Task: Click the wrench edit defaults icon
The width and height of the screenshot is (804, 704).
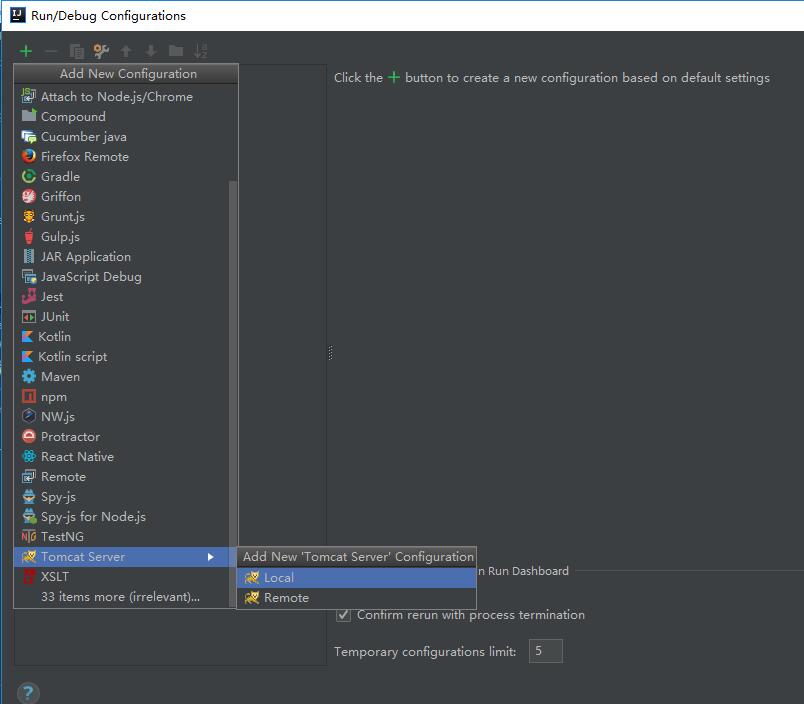Action: pyautogui.click(x=101, y=51)
